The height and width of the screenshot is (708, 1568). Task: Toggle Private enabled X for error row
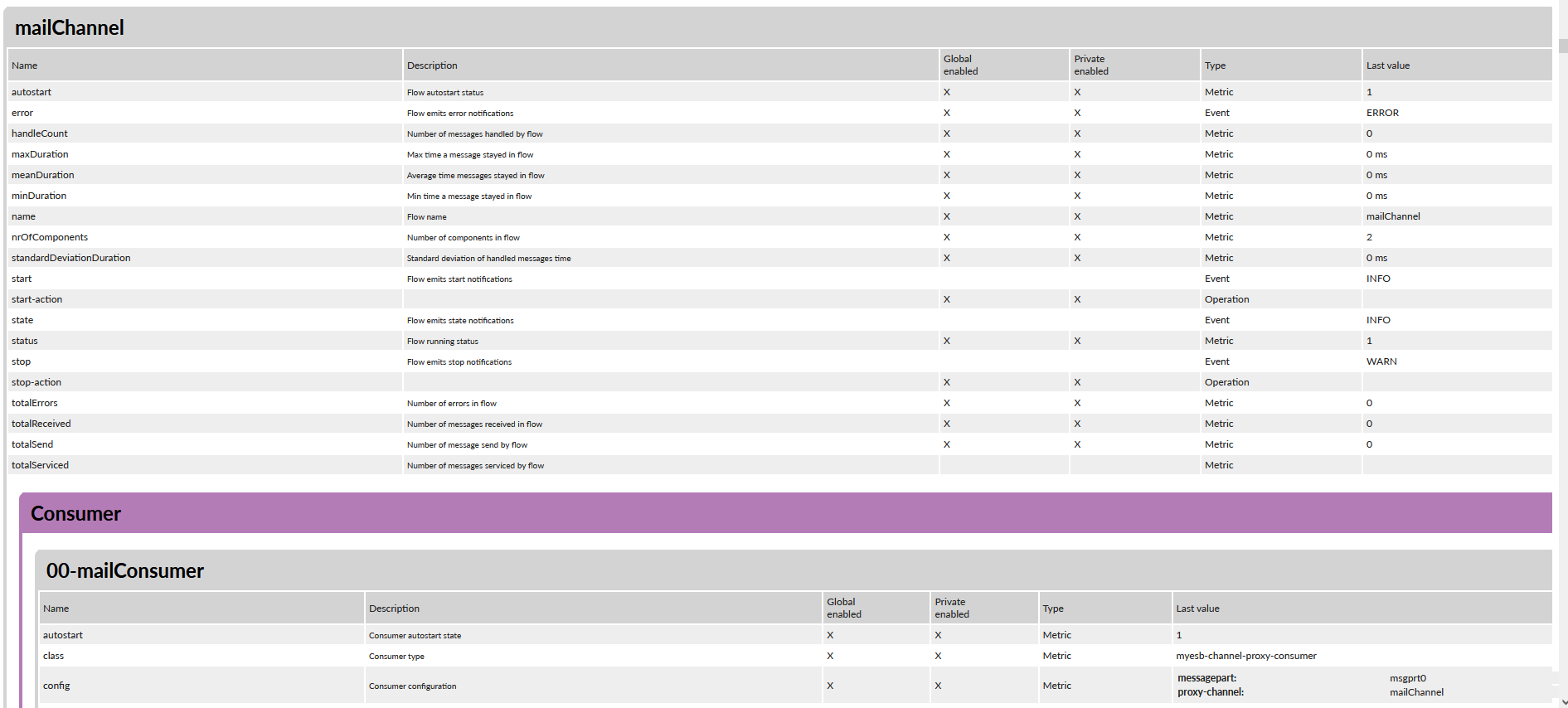[1077, 113]
